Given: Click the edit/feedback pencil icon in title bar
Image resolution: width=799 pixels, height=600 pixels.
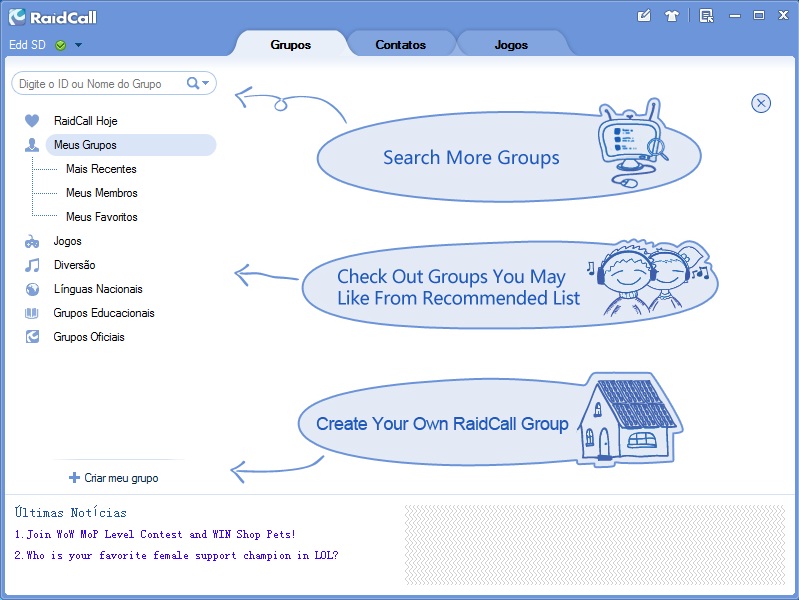Looking at the screenshot, I should pyautogui.click(x=644, y=16).
